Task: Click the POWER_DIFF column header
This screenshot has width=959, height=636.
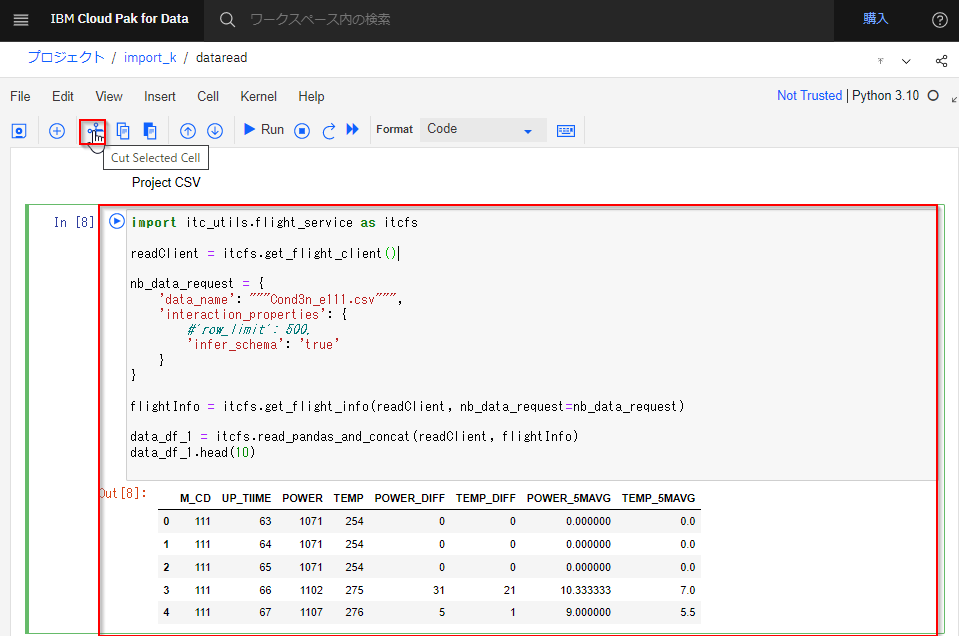Action: pos(410,498)
